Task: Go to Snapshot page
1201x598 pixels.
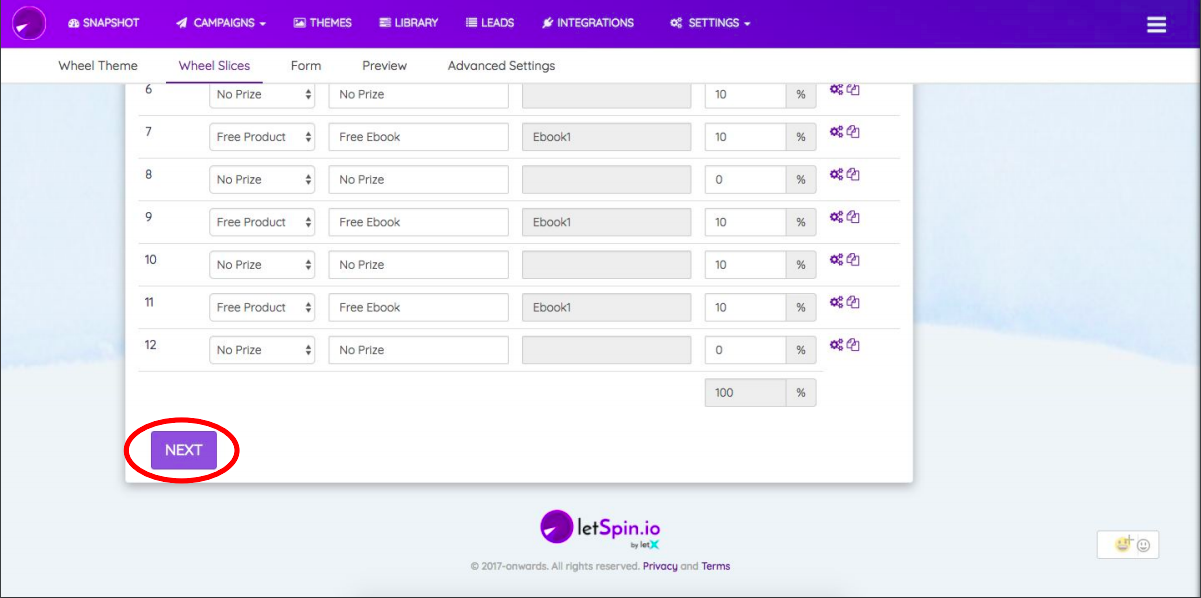Action: coord(104,23)
